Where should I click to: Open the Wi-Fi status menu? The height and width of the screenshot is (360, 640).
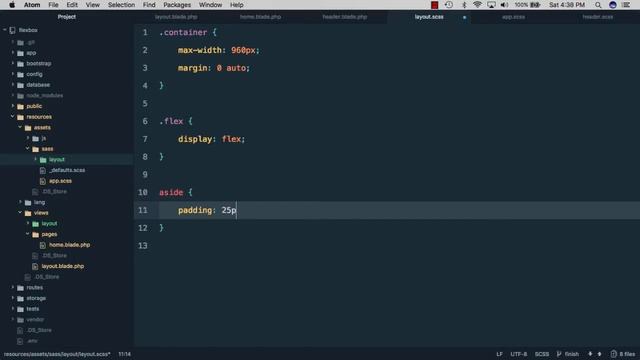tap(477, 5)
